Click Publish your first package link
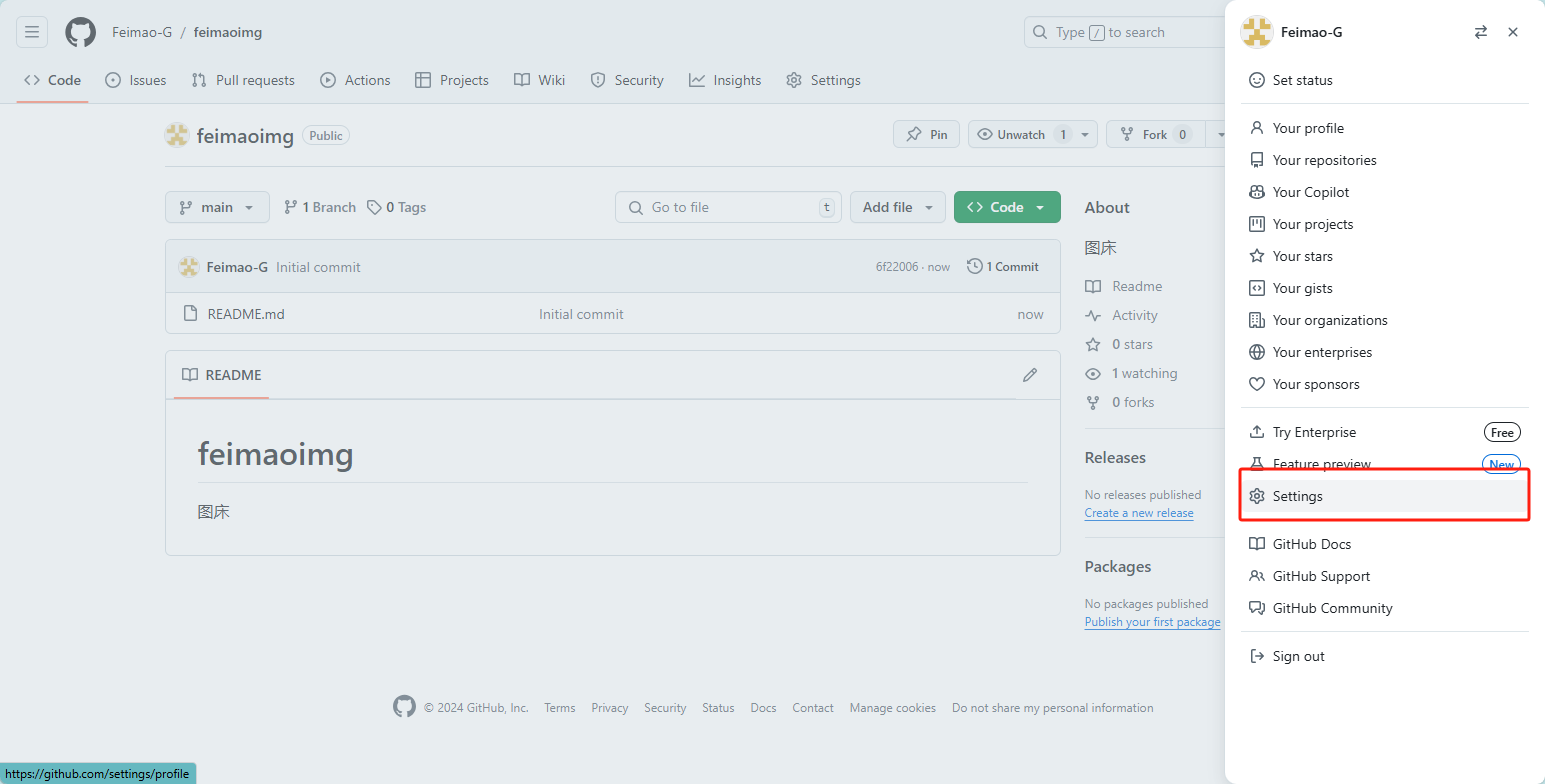The image size is (1545, 784). pyautogui.click(x=1152, y=622)
